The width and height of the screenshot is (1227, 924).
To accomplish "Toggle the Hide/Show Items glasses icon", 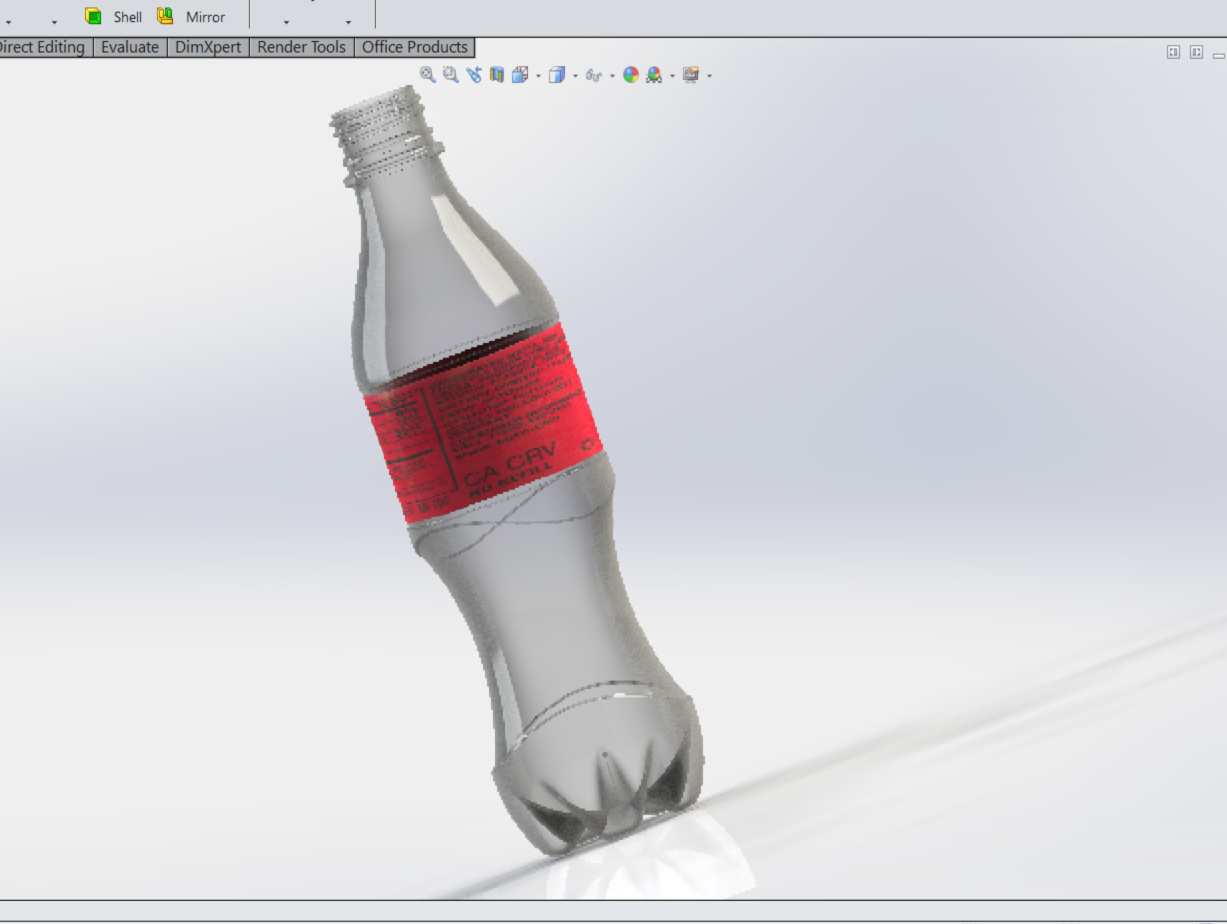I will tap(594, 75).
